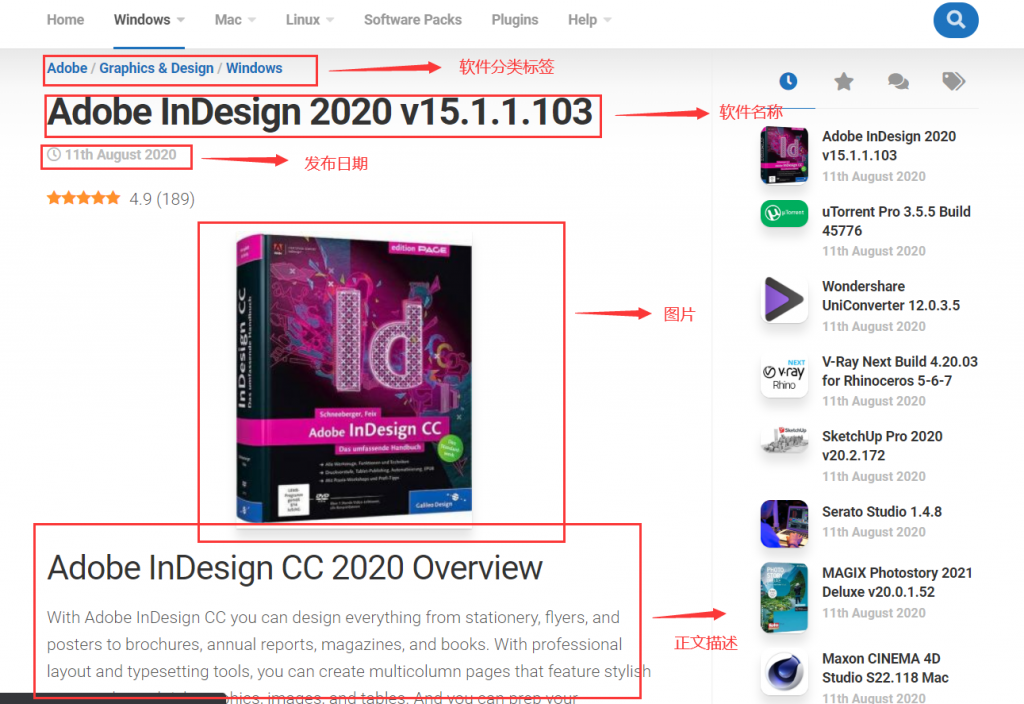1024x704 pixels.
Task: Open the comments speech-bubble tab
Action: [x=899, y=82]
